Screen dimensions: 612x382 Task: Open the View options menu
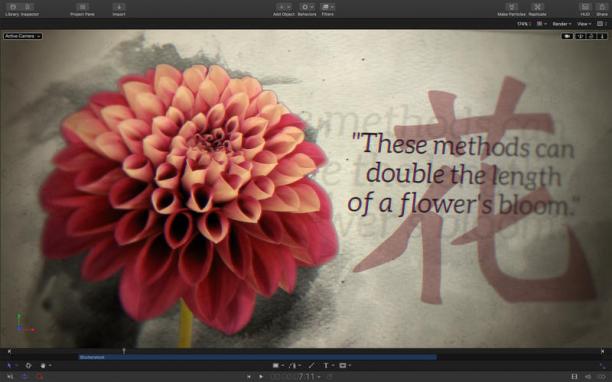(x=584, y=24)
